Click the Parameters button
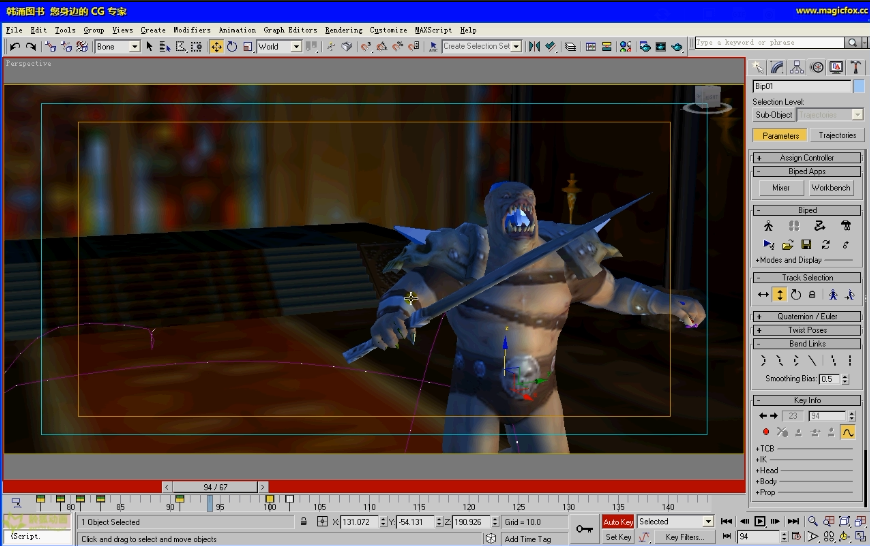Viewport: 870px width, 546px height. click(x=780, y=135)
